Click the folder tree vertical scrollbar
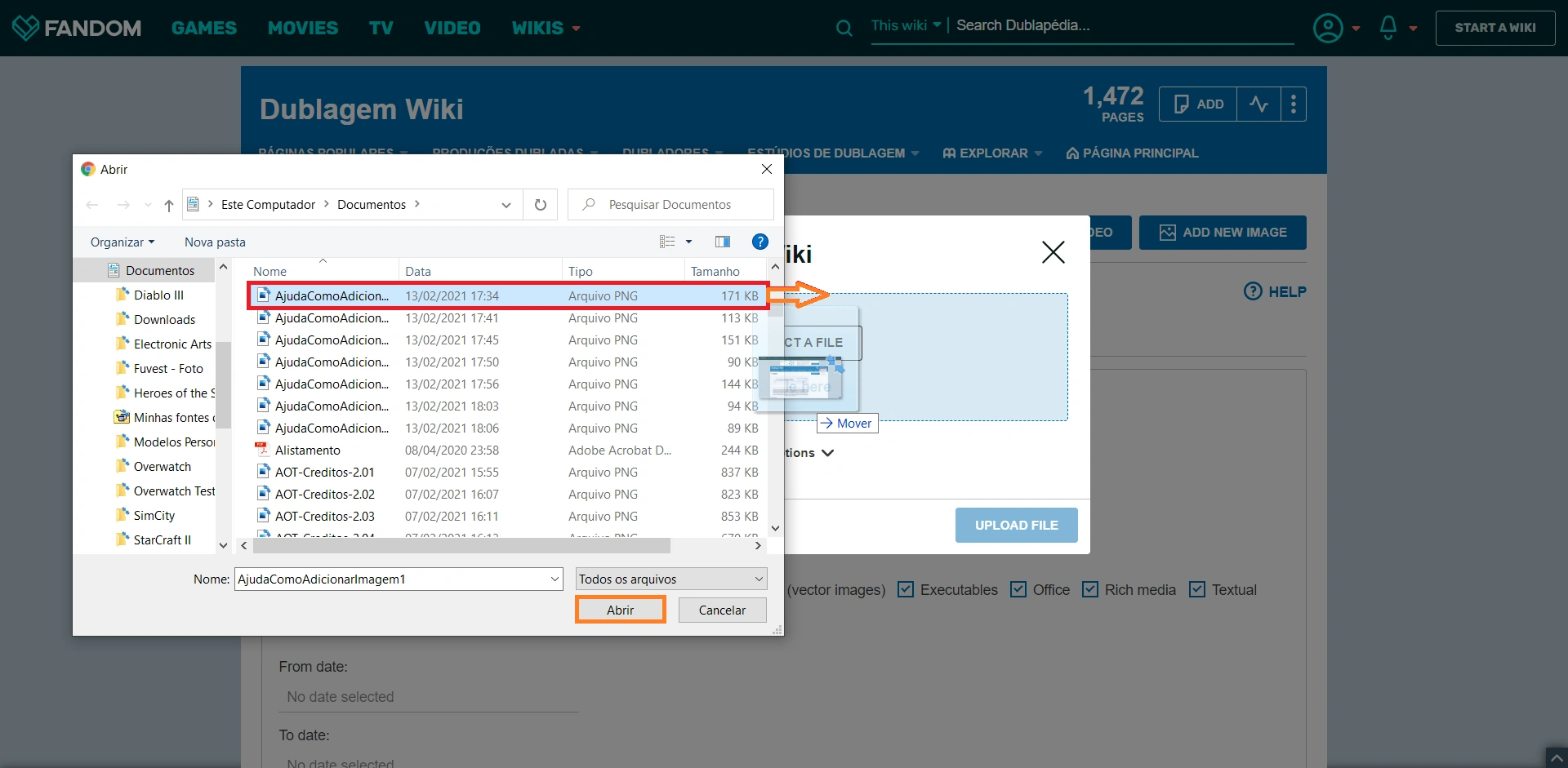1568x768 pixels. (x=223, y=384)
